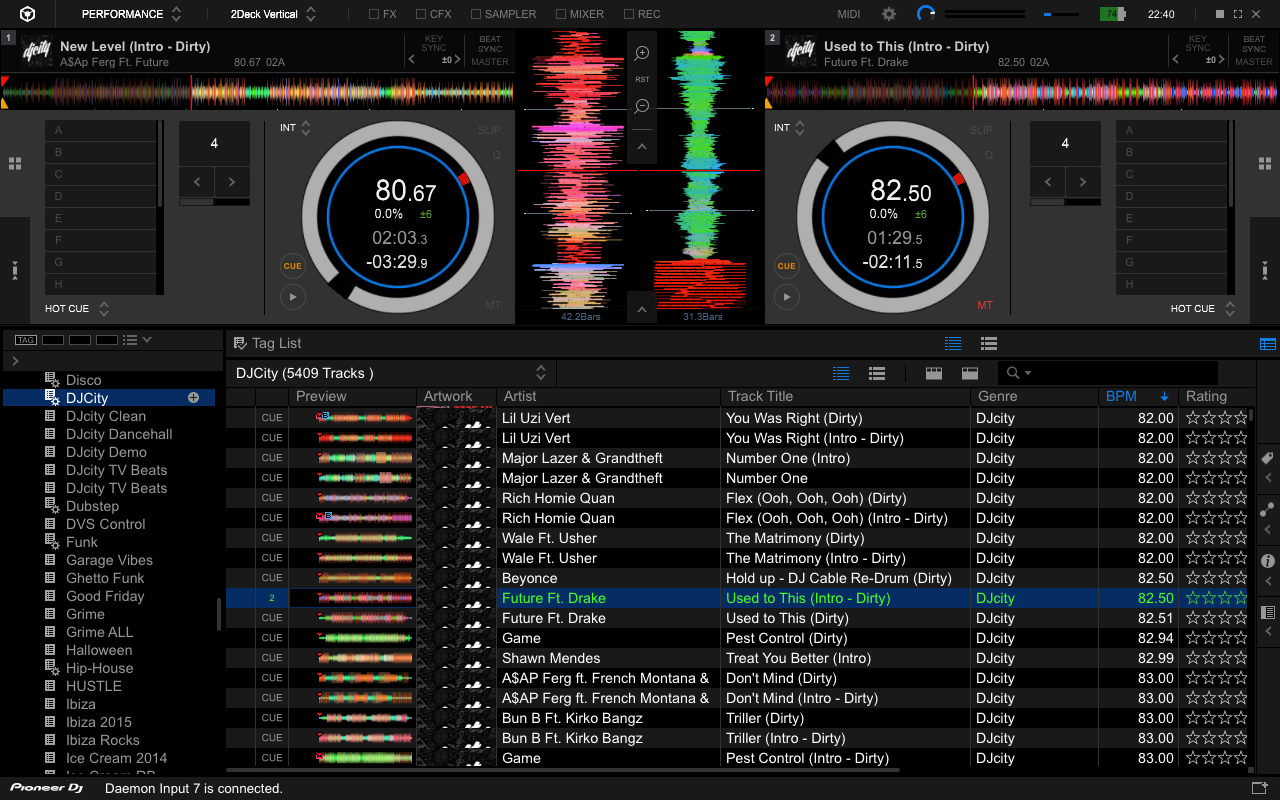Change deck 1 INT mode dropdown
Viewport: 1280px width, 800px height.
(x=295, y=128)
